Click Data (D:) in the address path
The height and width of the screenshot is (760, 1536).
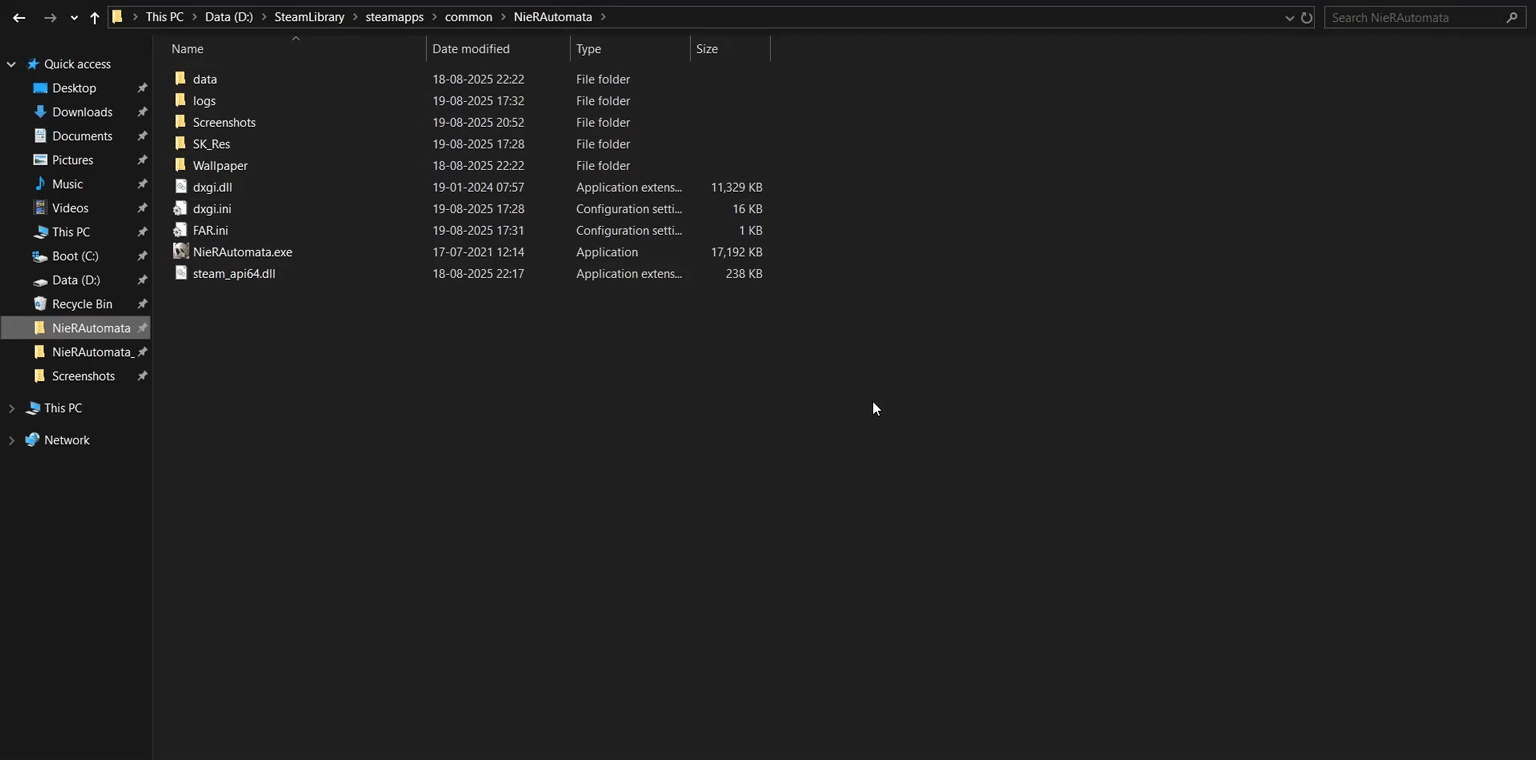[230, 17]
